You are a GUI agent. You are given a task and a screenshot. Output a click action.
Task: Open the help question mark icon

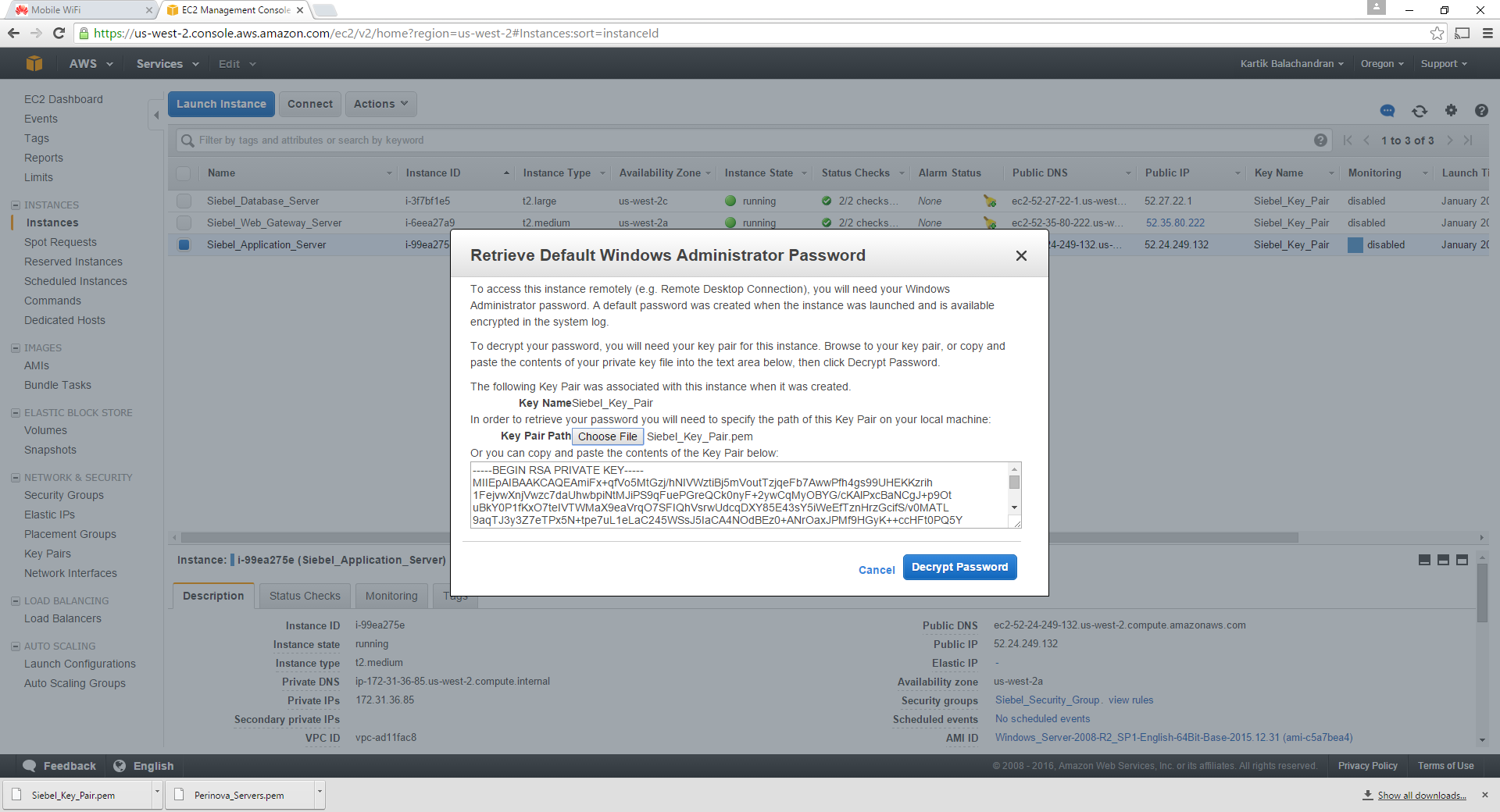1480,111
